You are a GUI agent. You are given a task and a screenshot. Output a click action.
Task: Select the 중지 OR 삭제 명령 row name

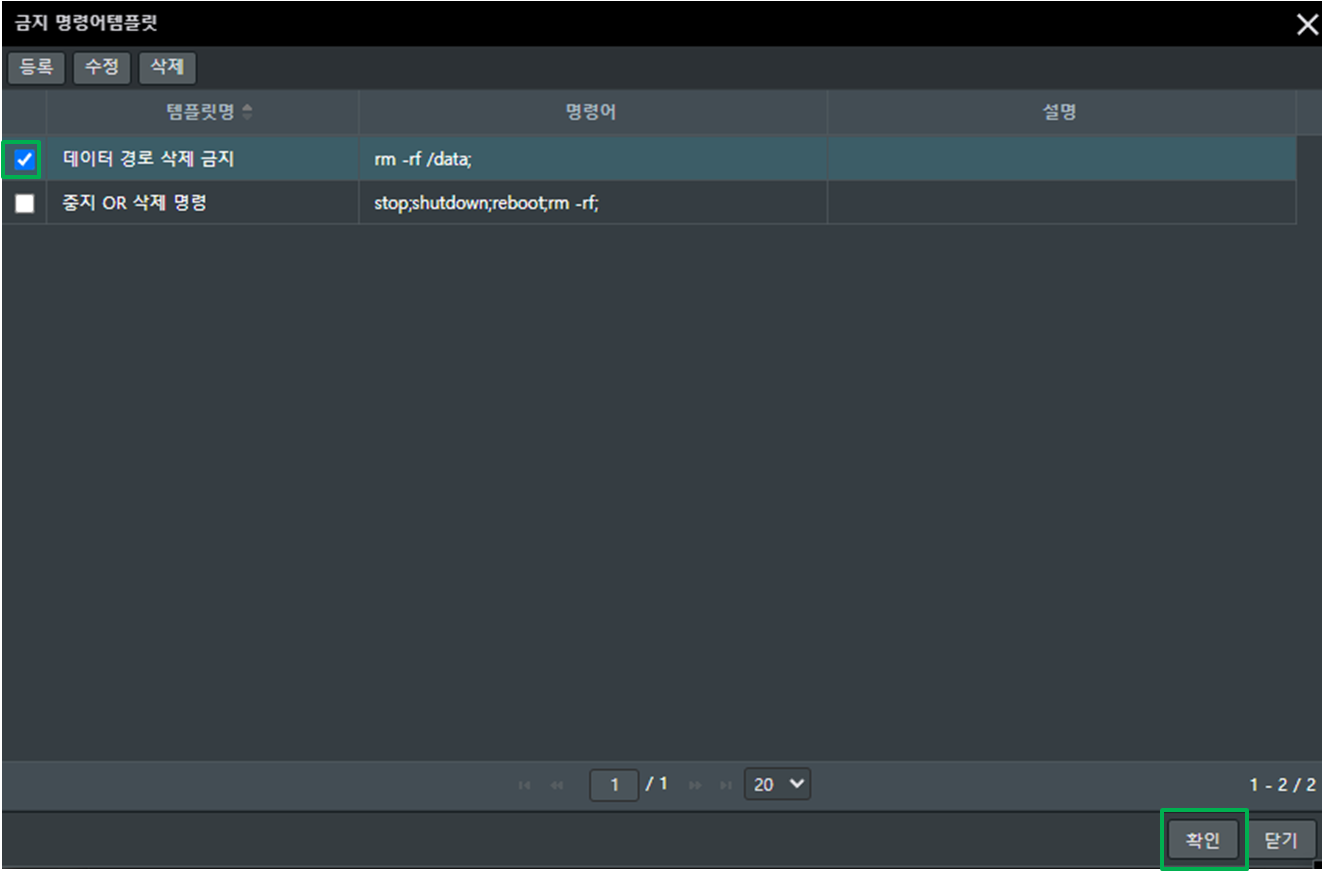click(x=135, y=203)
